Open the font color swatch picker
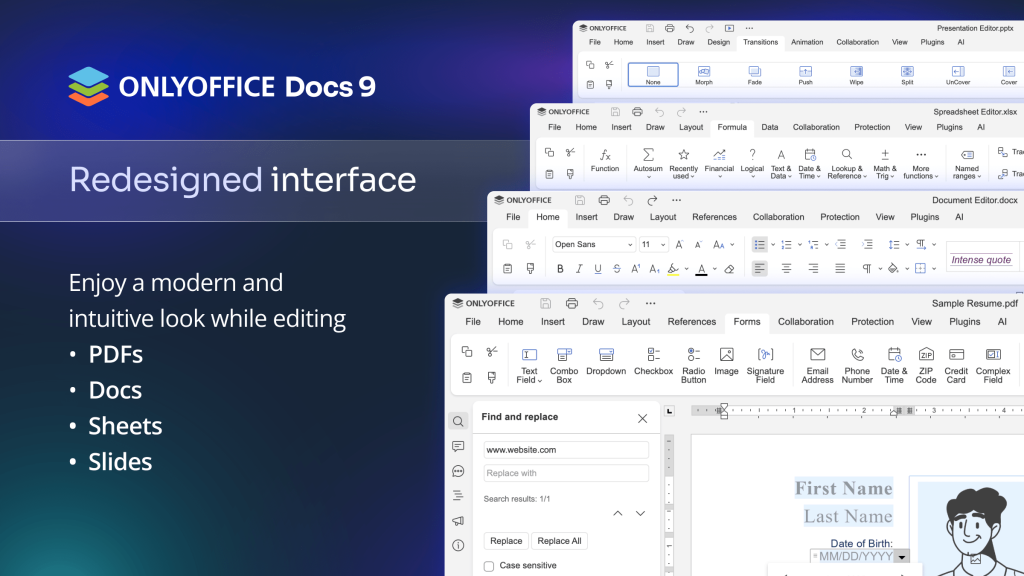This screenshot has width=1024, height=576. 702,269
